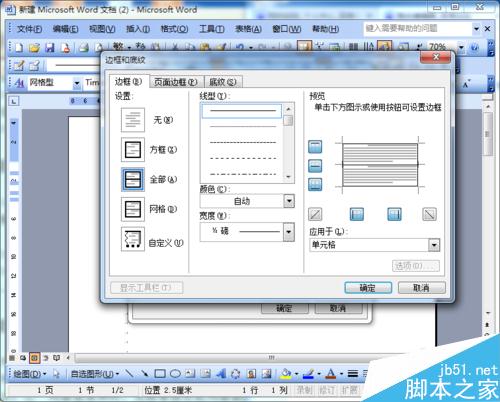Switch to the 页面边框(P) tab
The height and width of the screenshot is (402, 500).
176,82
